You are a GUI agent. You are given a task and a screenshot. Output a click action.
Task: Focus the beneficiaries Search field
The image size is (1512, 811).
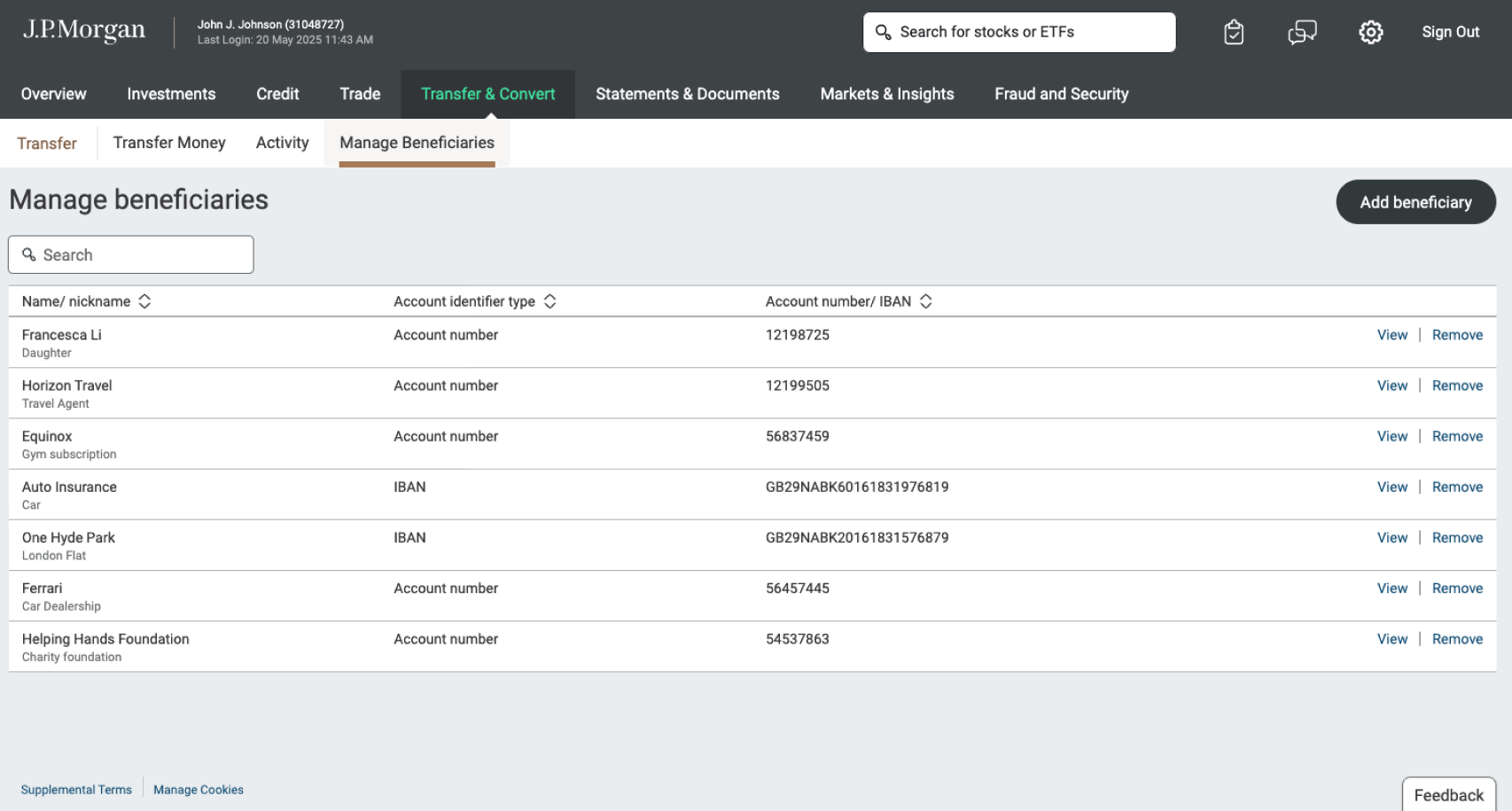click(x=131, y=254)
